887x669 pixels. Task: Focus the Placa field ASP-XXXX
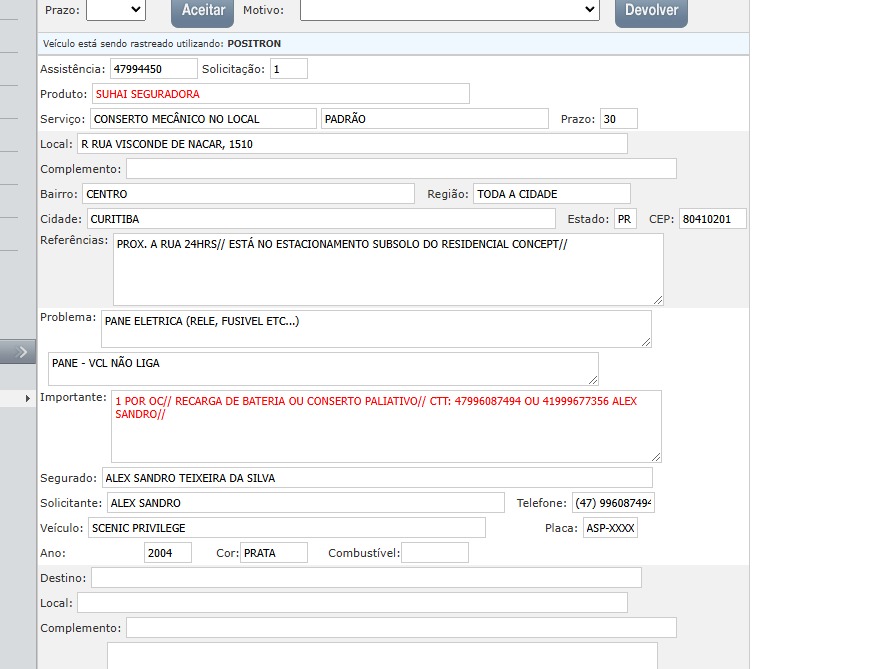point(610,528)
